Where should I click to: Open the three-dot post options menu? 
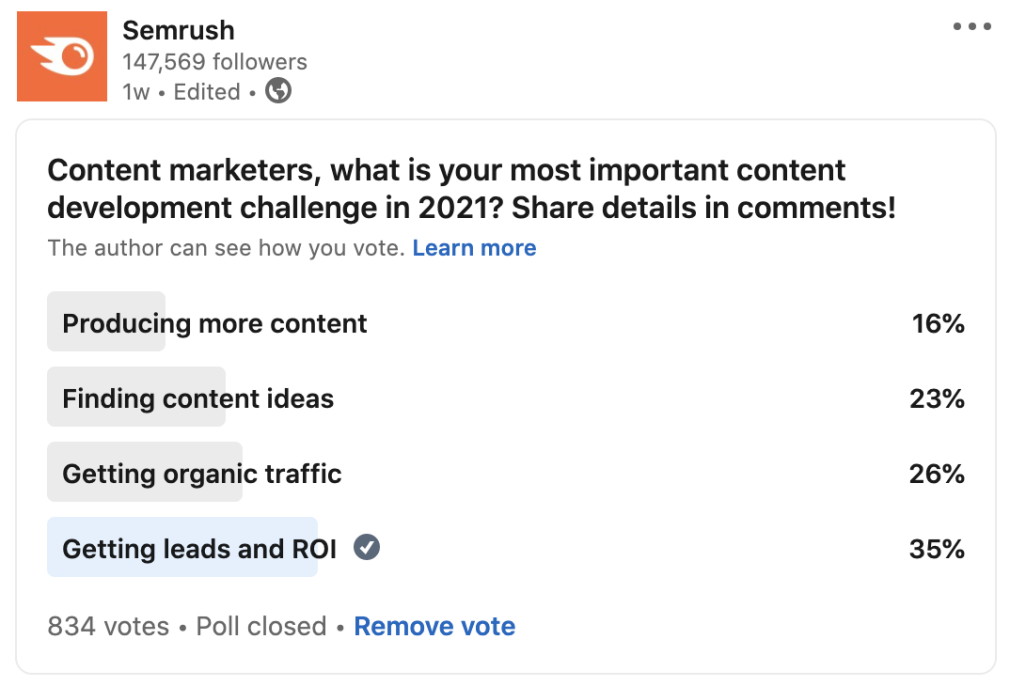coord(971,27)
